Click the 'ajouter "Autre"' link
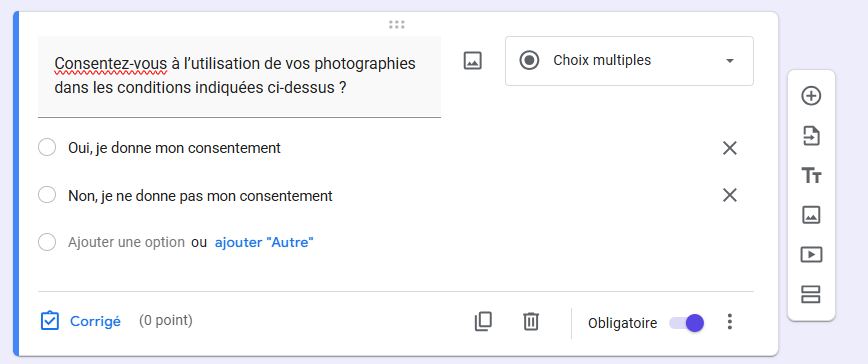 pos(264,242)
